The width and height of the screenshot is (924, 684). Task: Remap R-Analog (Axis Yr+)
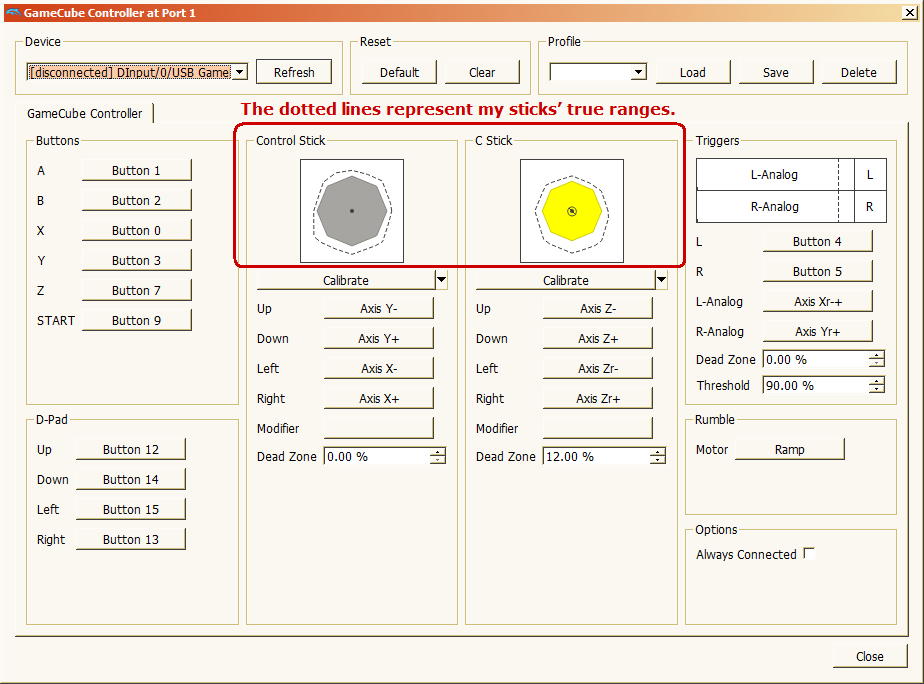817,332
